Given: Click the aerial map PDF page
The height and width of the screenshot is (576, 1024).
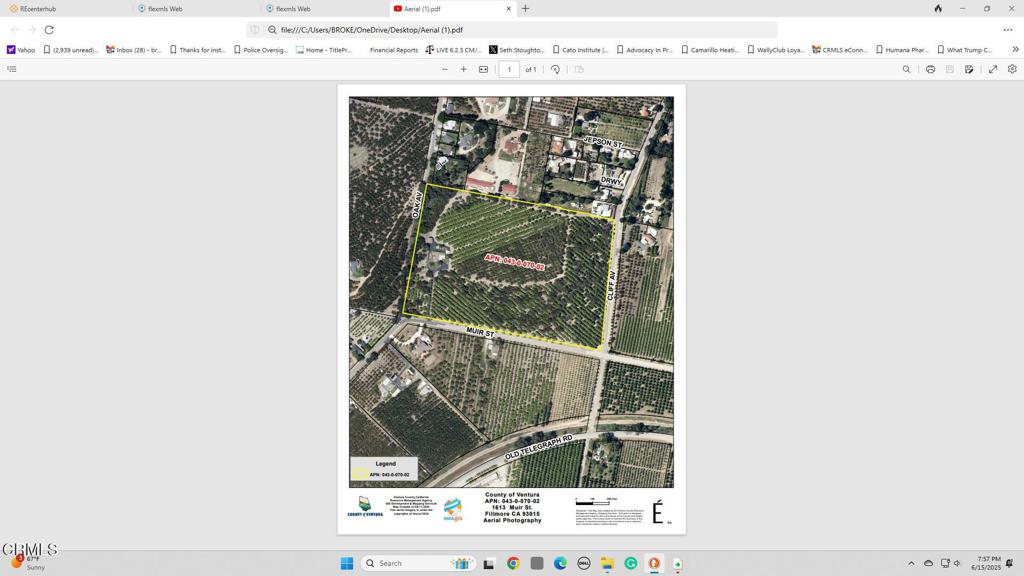Looking at the screenshot, I should point(511,309).
